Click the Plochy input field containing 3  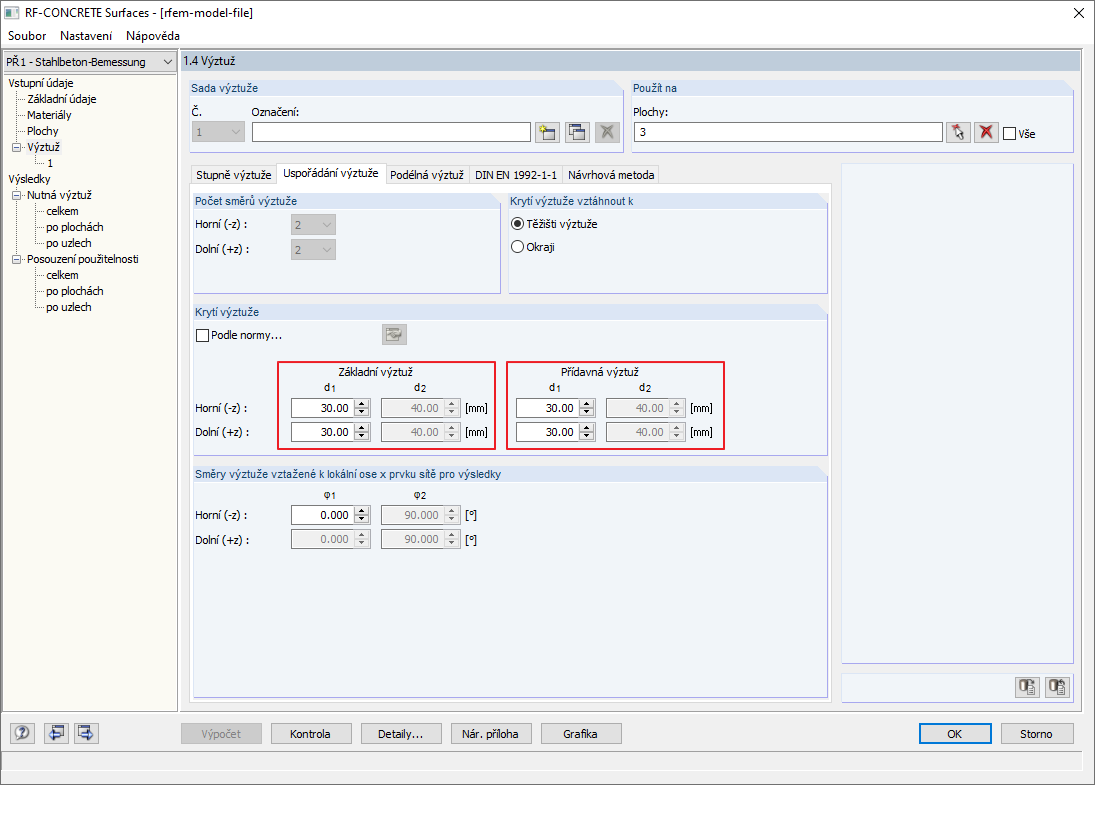pos(788,132)
